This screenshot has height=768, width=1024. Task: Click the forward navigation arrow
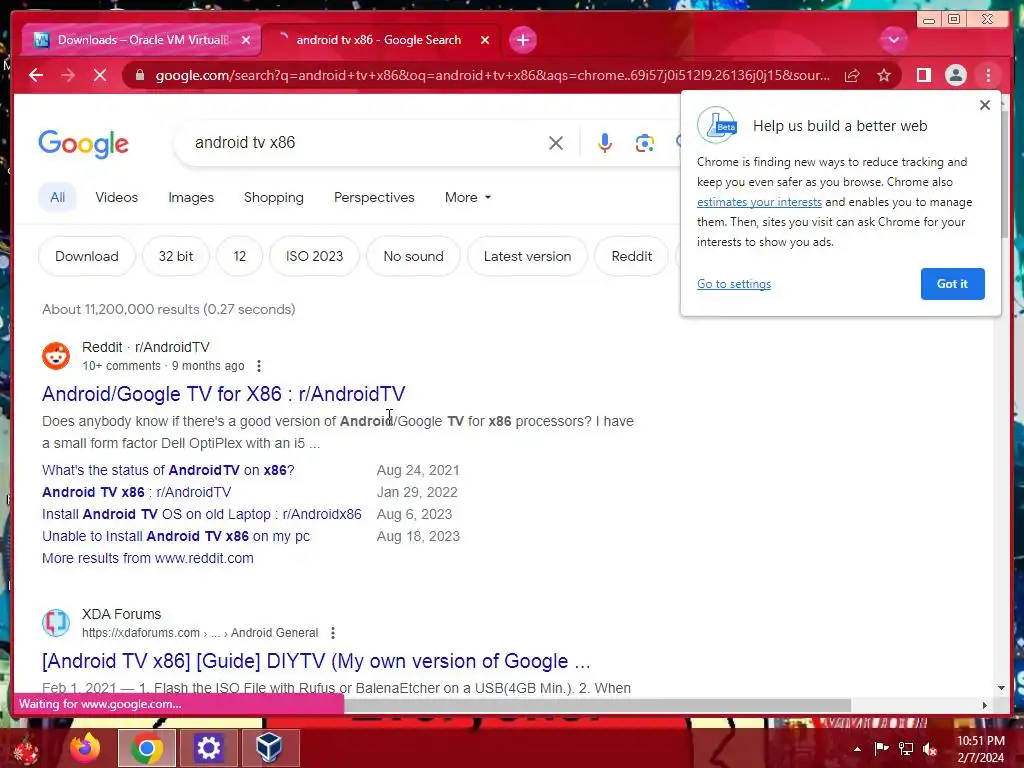point(68,75)
